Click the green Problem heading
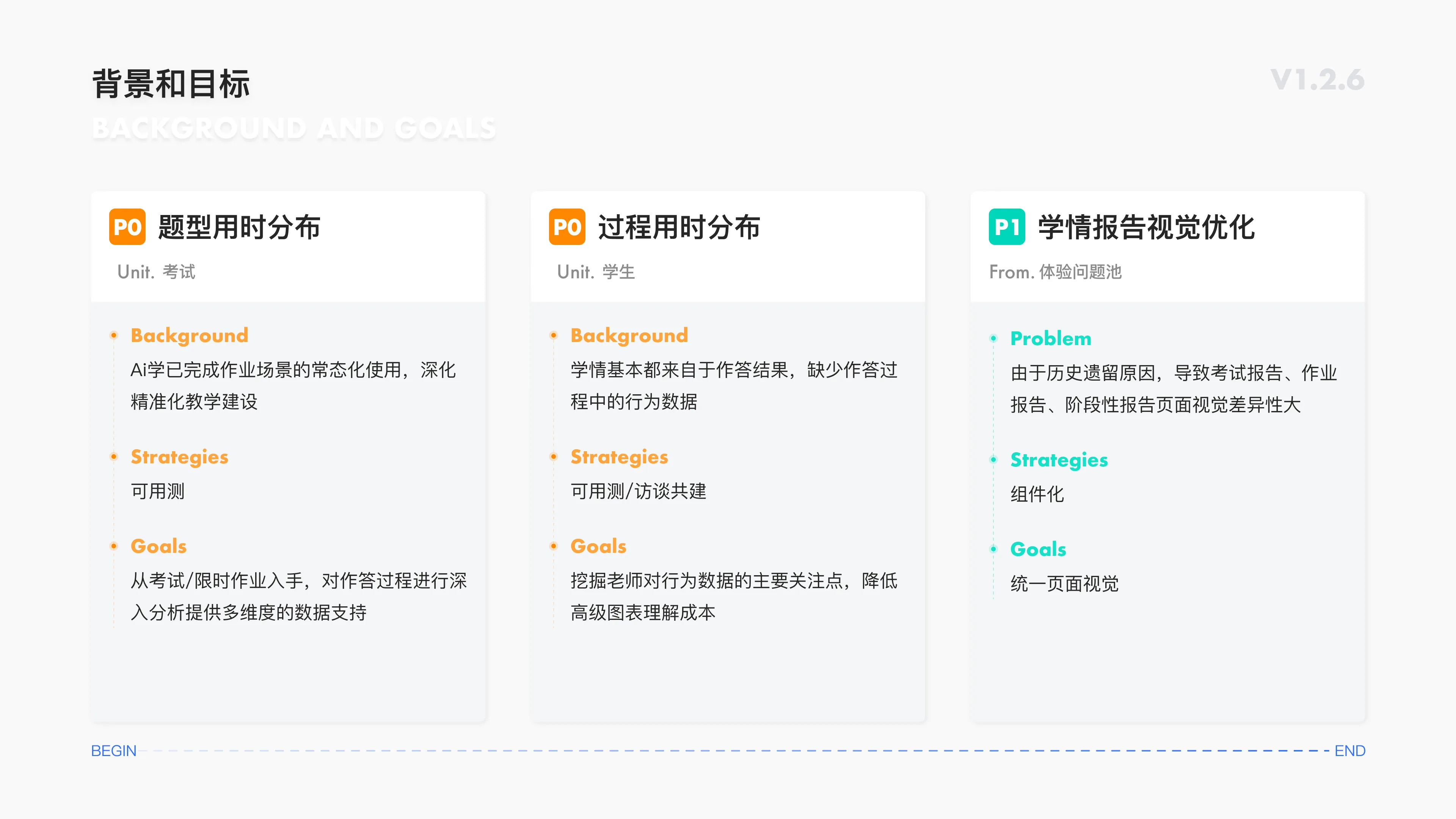Screen dimensions: 1456x819 1051,338
